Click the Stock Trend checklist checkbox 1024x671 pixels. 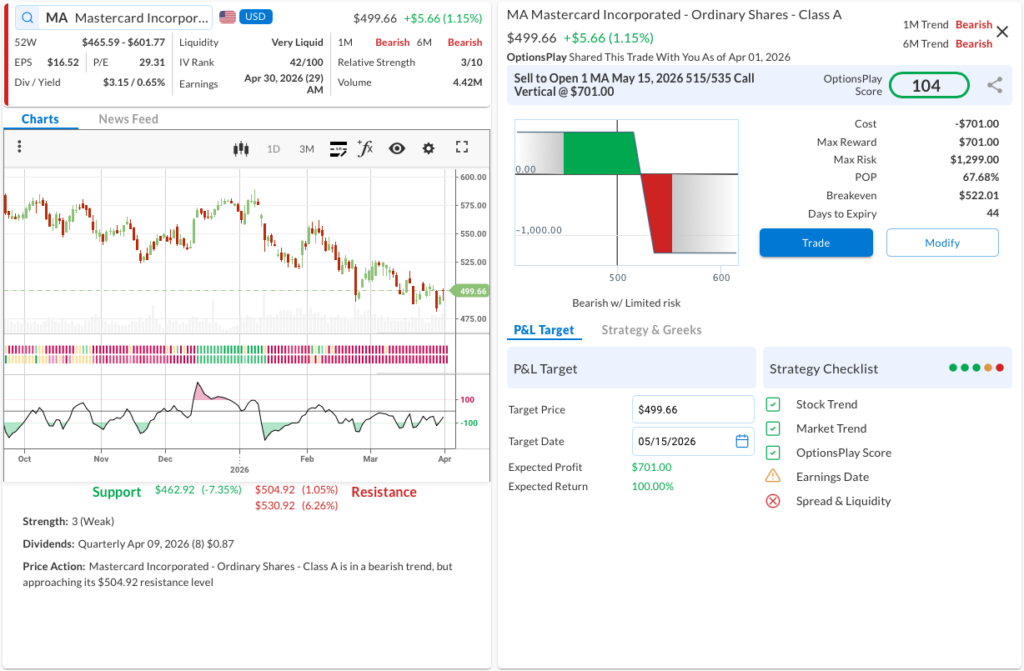click(x=773, y=404)
